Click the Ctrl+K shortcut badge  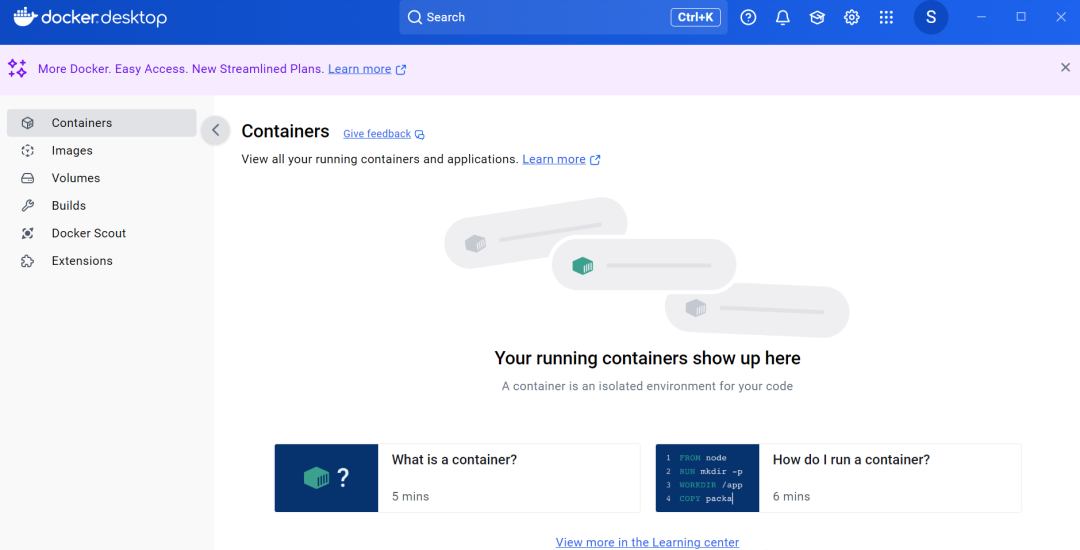[x=696, y=17]
